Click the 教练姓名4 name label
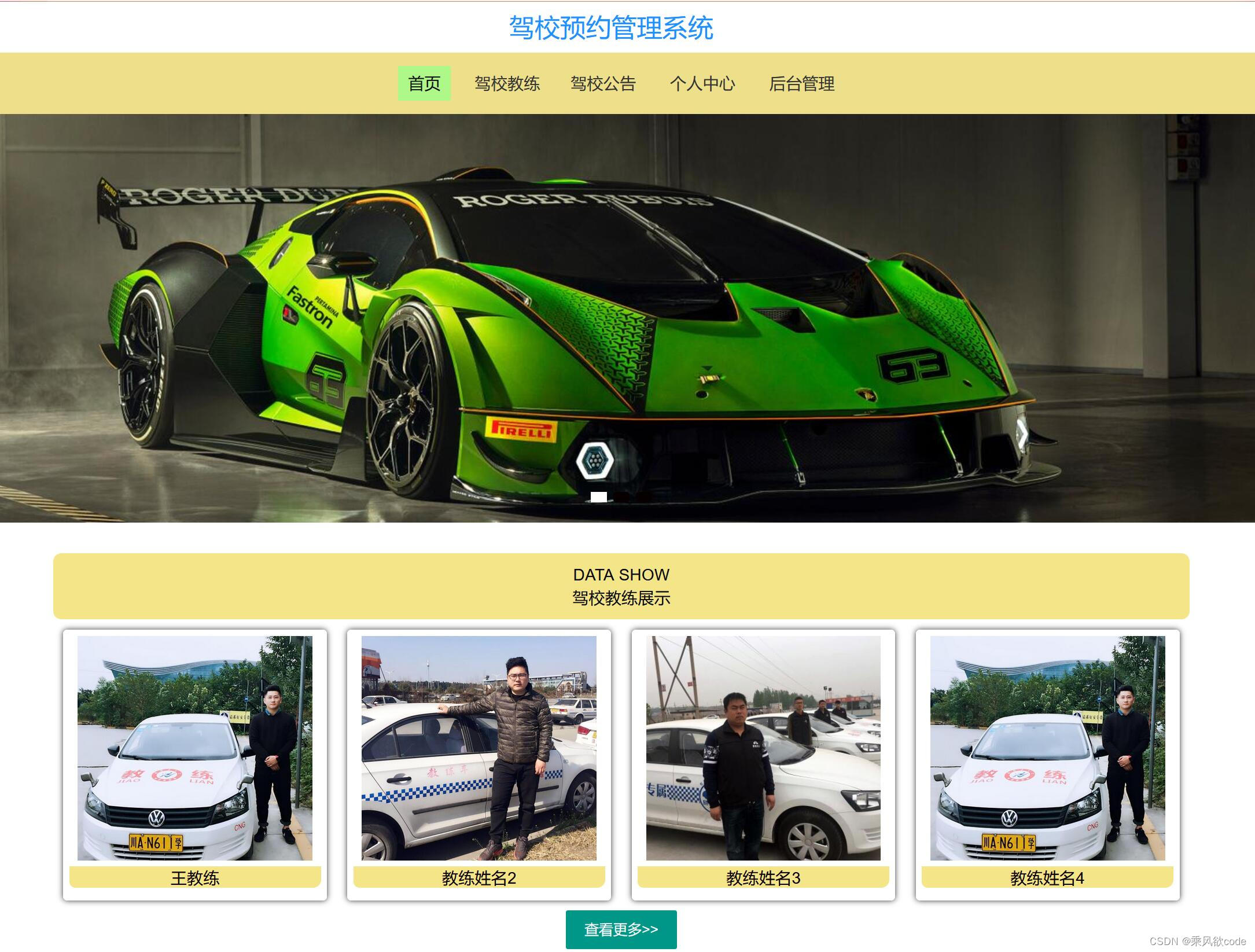This screenshot has width=1255, height=952. click(x=1047, y=877)
